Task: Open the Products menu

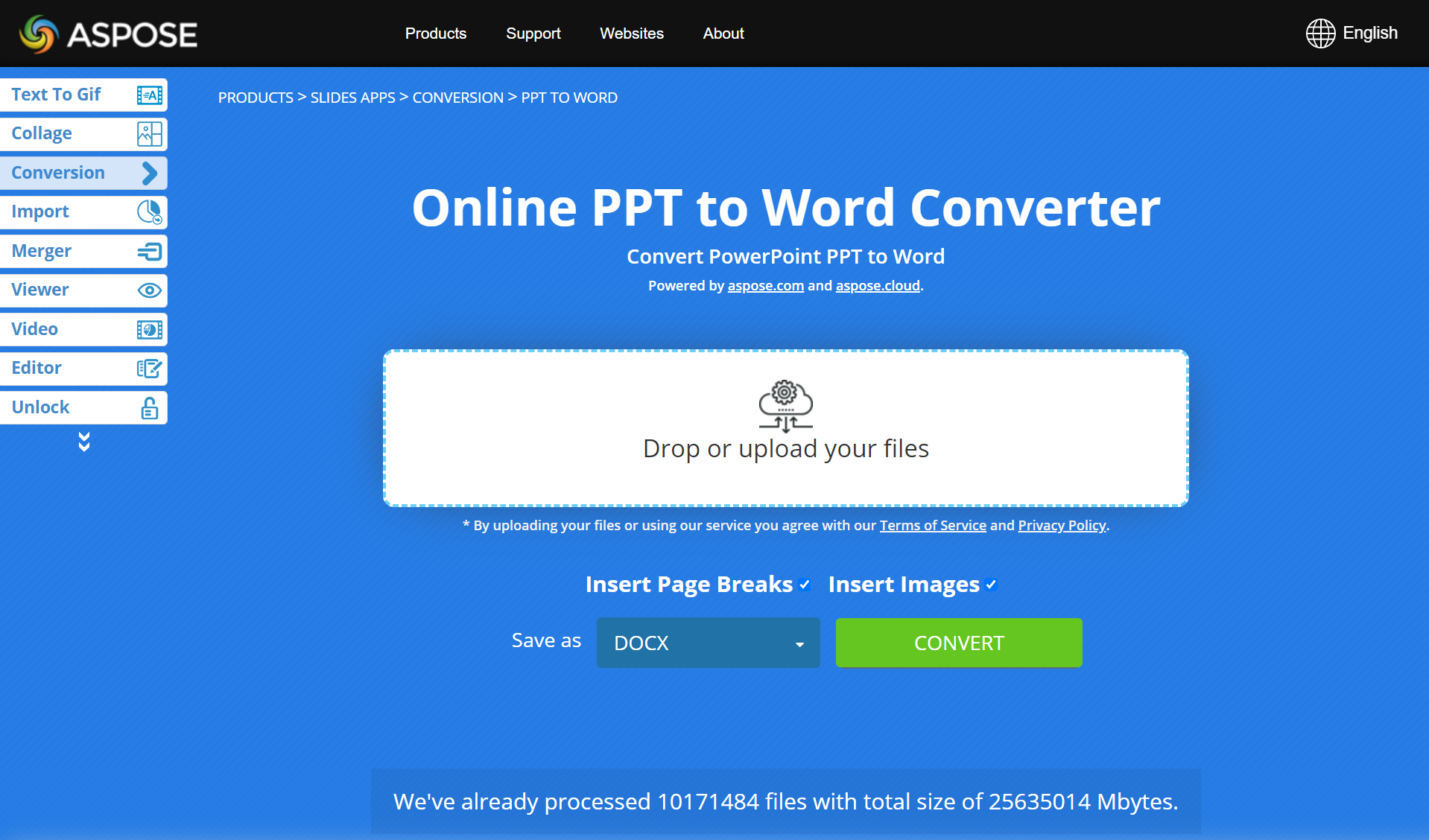Action: 435,34
